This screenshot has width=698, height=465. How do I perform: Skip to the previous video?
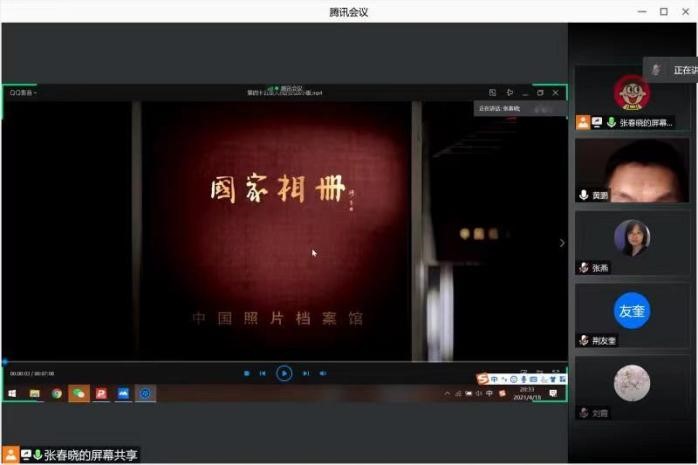pos(263,373)
